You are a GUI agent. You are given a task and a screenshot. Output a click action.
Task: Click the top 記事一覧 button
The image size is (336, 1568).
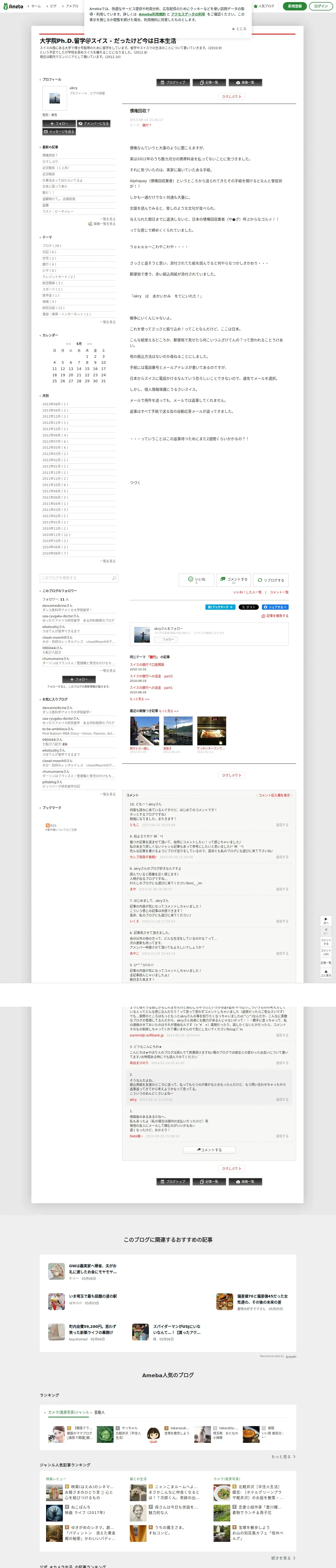pyautogui.click(x=209, y=82)
